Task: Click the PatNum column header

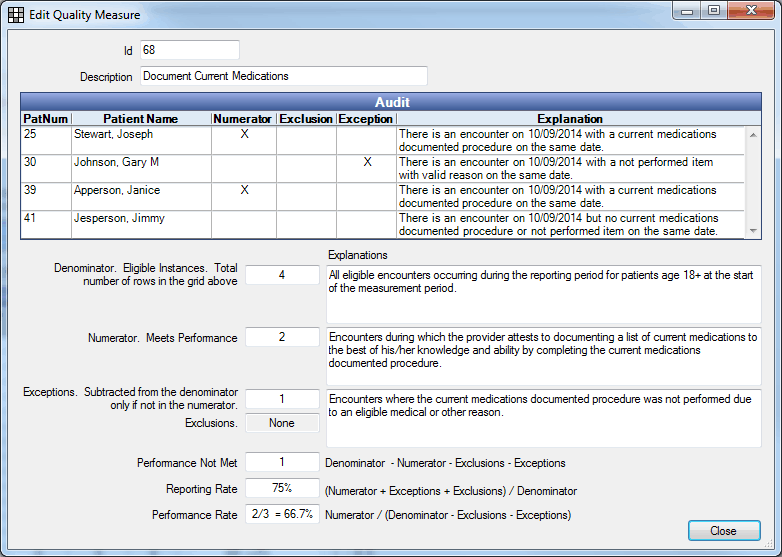Action: pyautogui.click(x=45, y=119)
